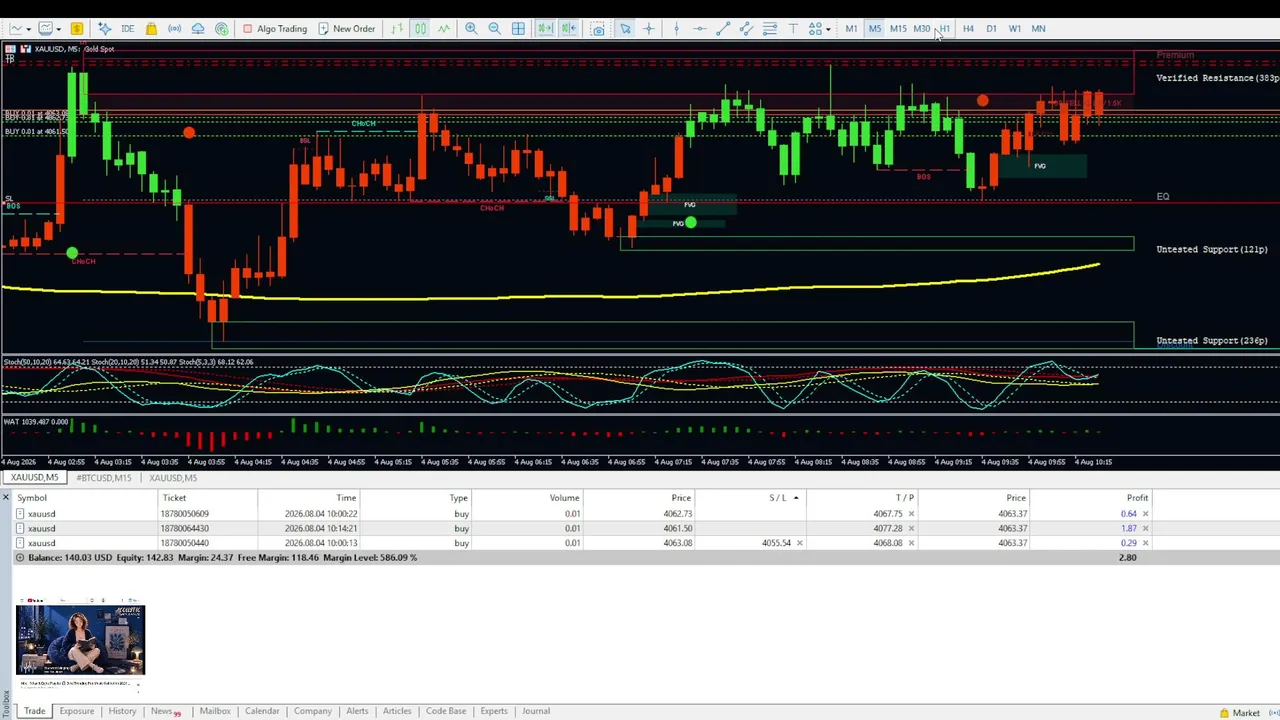Remove take profit 4067.75
1280x720 pixels.
911,514
